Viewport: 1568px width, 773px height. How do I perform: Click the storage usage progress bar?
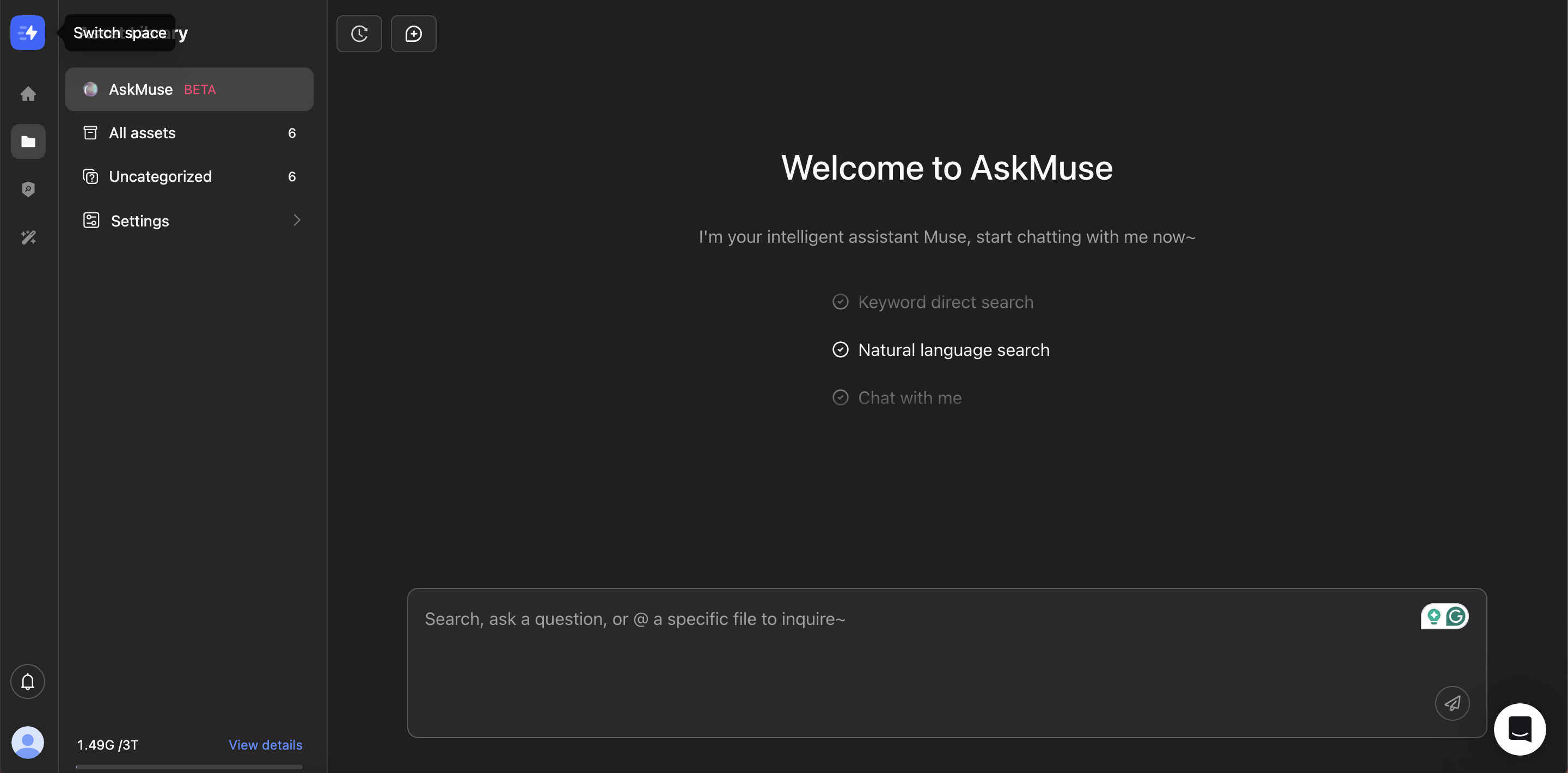click(x=189, y=766)
